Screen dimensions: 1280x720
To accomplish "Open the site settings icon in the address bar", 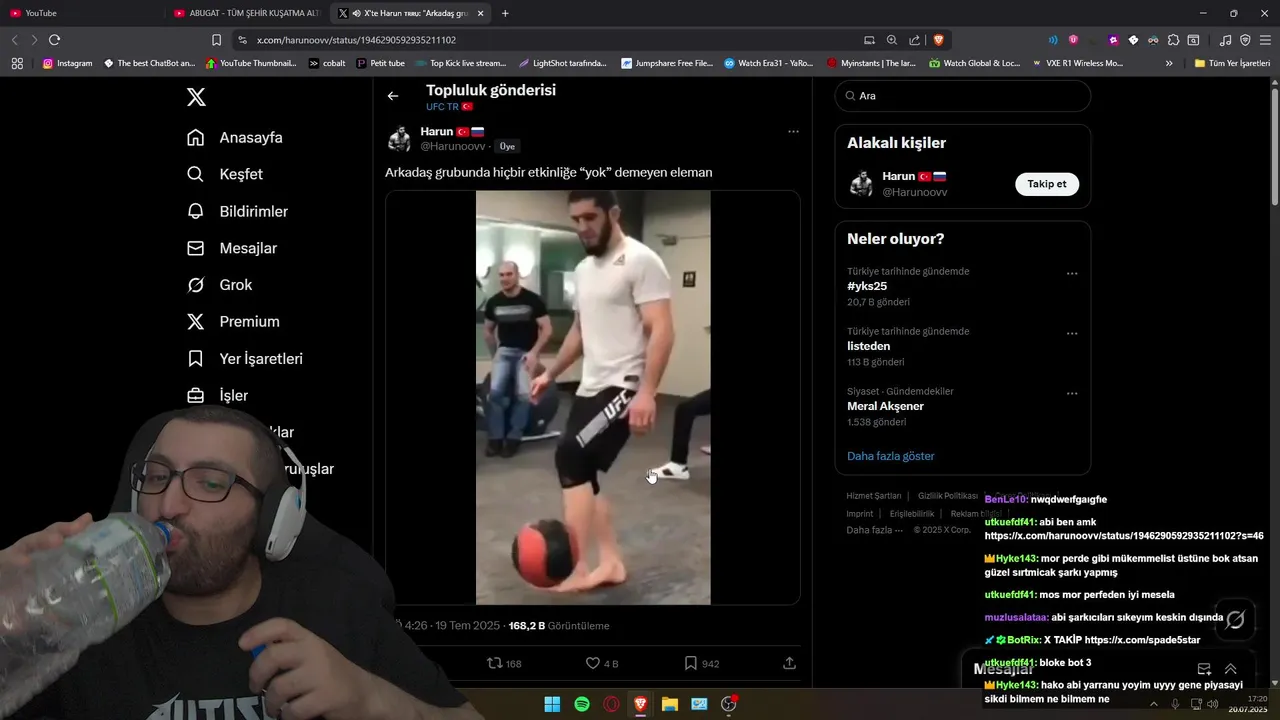I will (x=241, y=40).
